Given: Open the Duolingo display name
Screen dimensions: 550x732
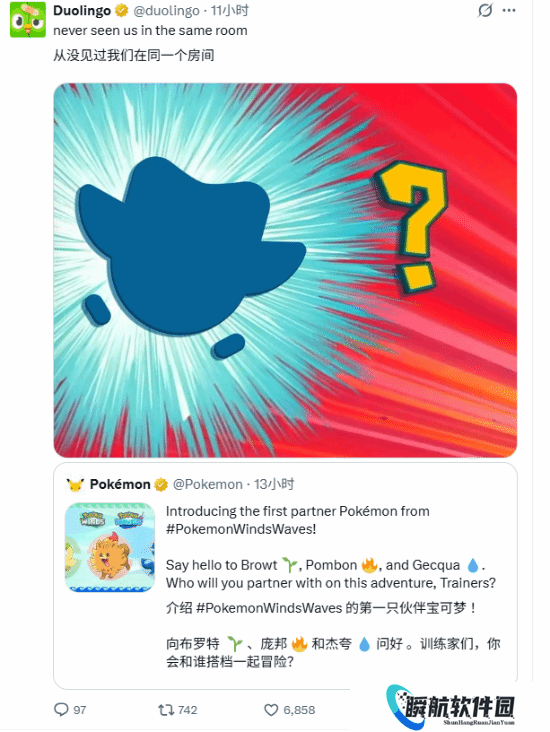Looking at the screenshot, I should tap(82, 10).
